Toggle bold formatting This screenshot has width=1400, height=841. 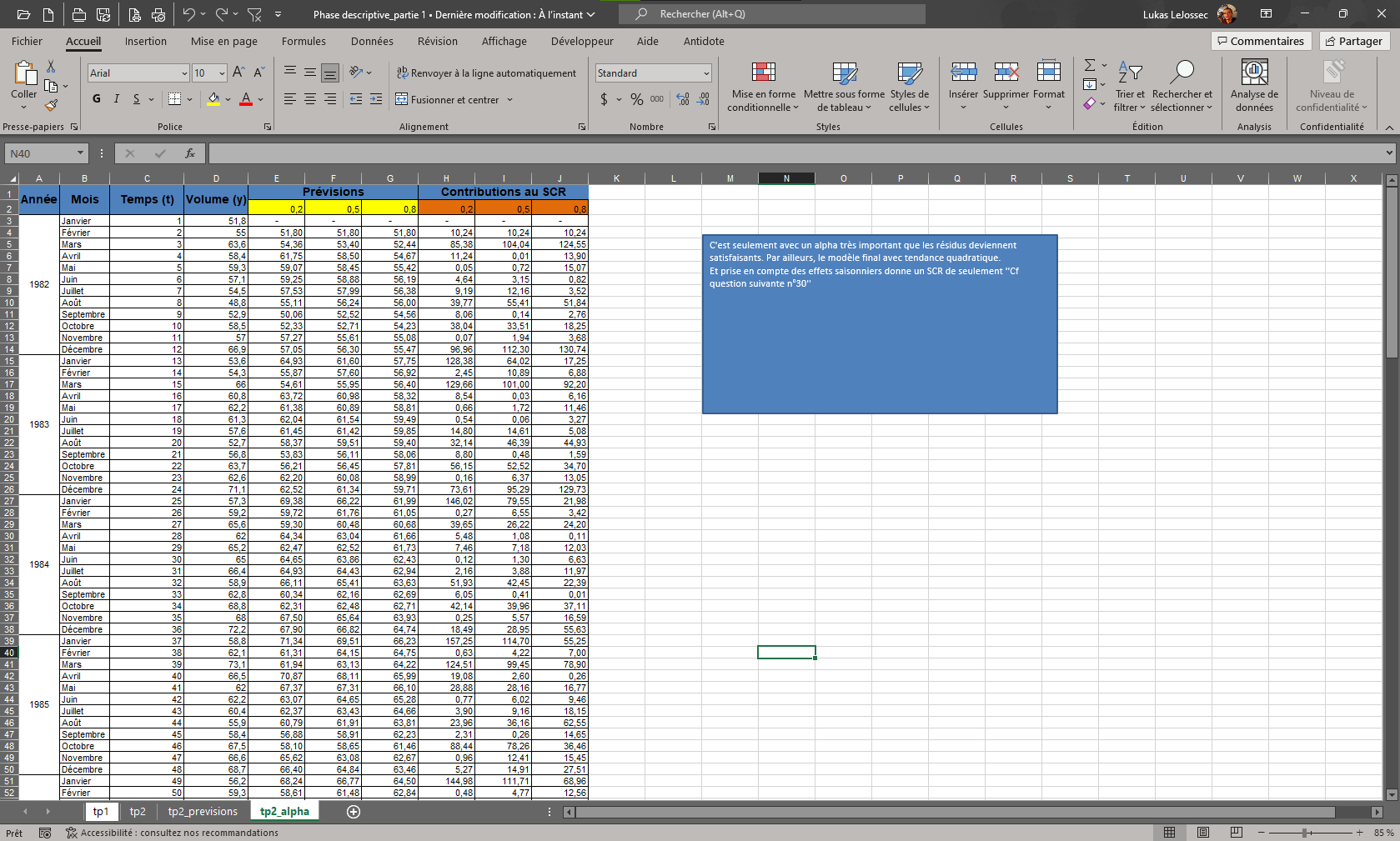tap(97, 99)
